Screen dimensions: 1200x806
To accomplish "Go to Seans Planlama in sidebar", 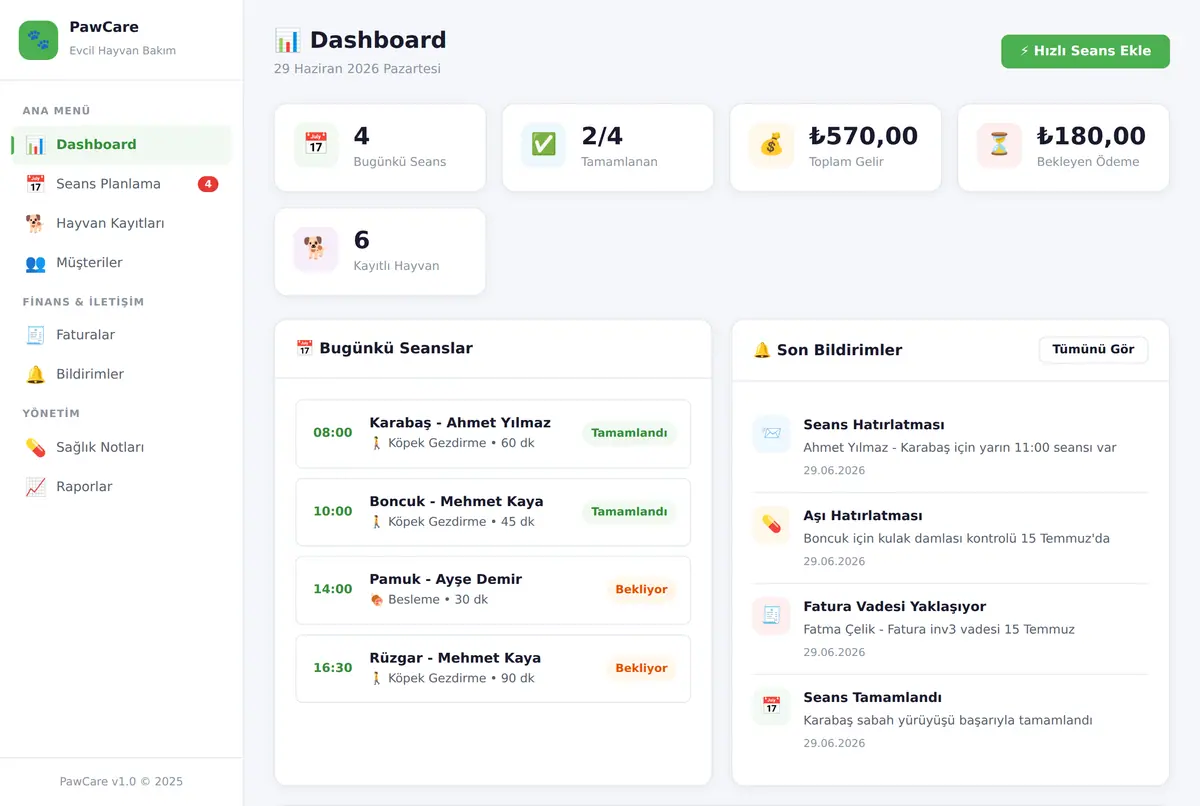I will click(121, 184).
